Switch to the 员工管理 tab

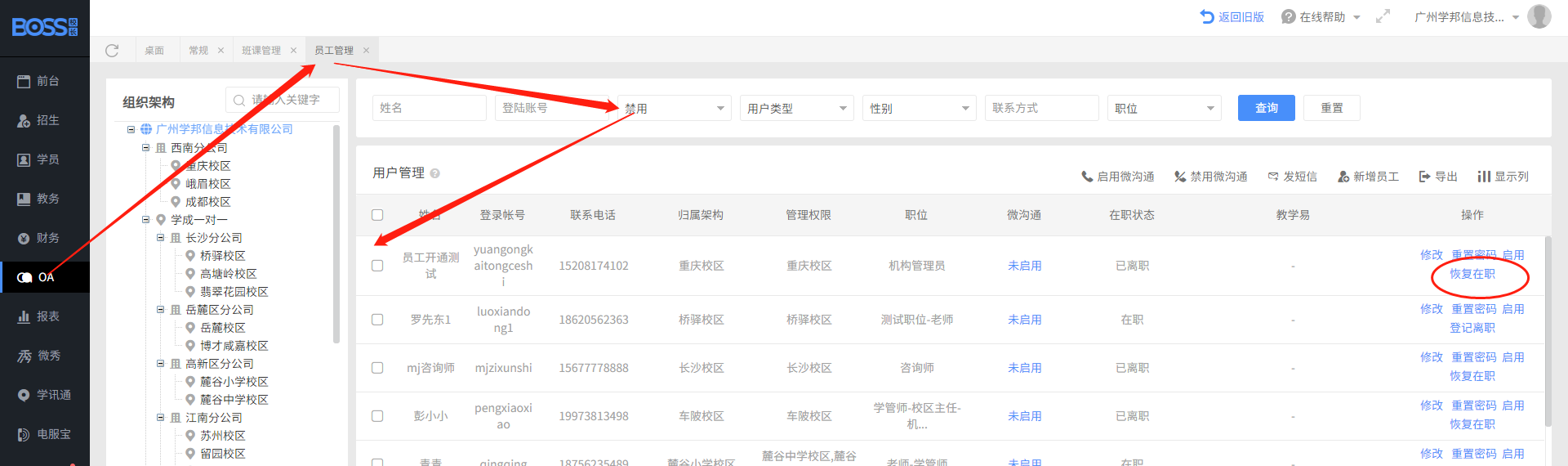coord(334,51)
